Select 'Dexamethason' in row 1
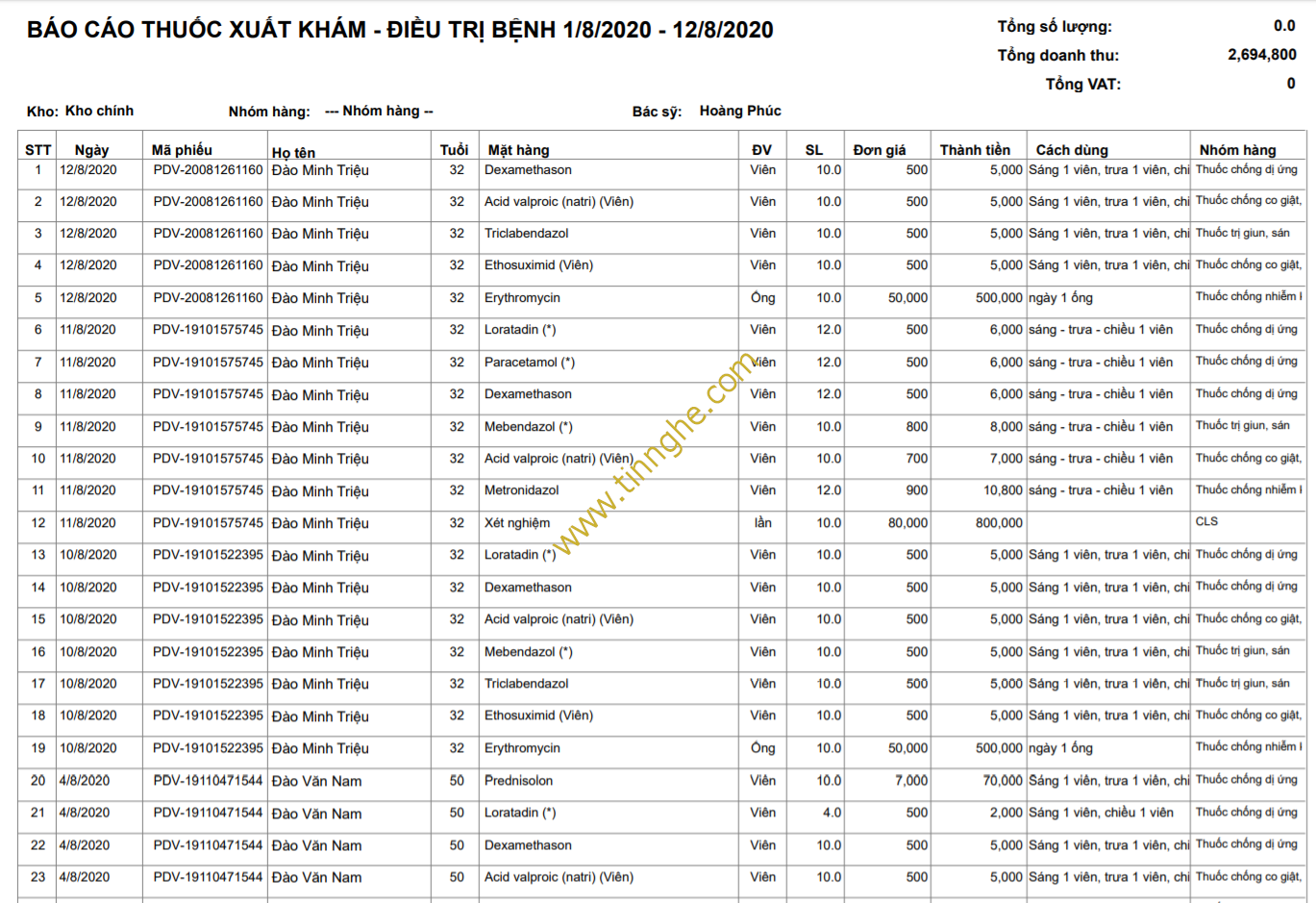The width and height of the screenshot is (1316, 903). click(x=528, y=169)
